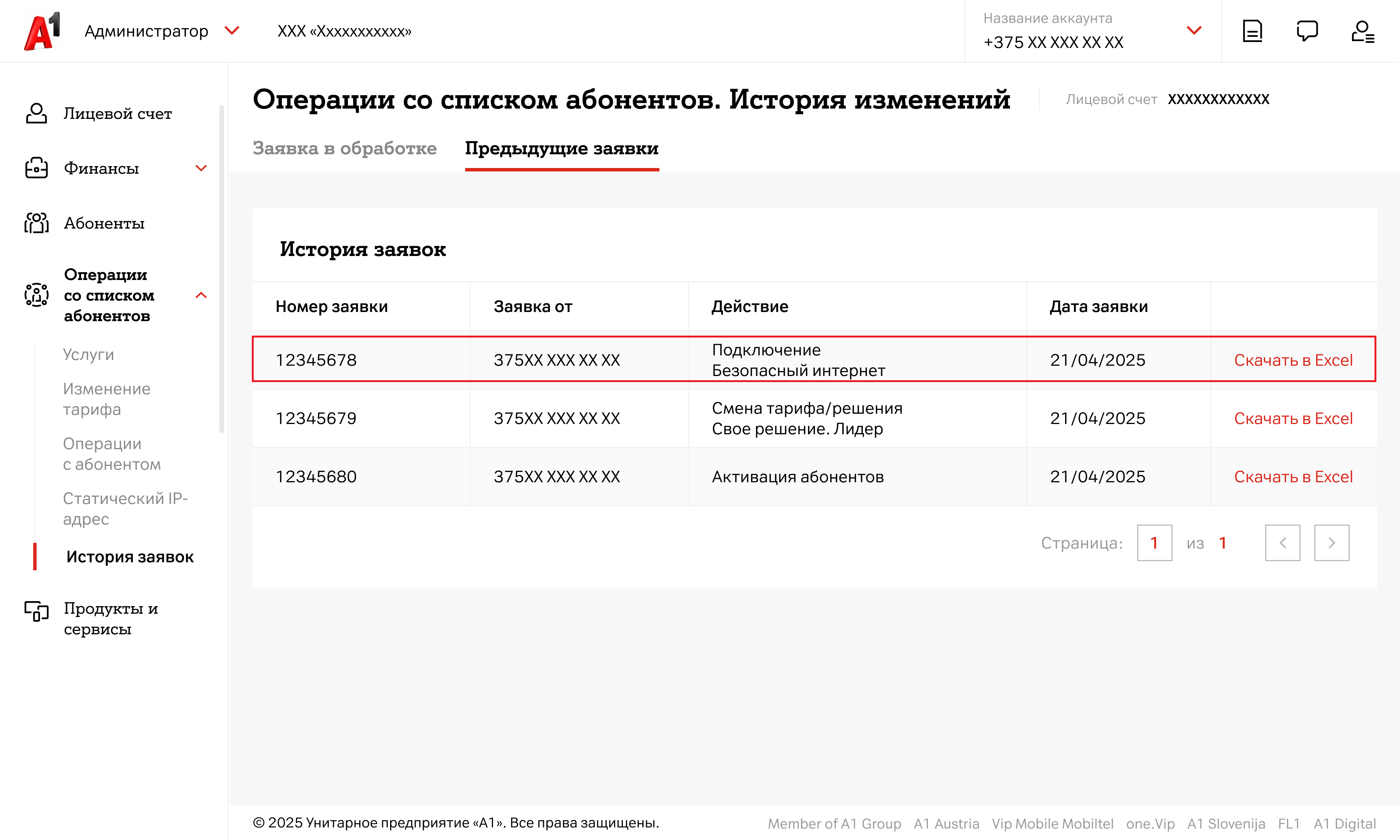Click the Продукты и сервисы devices icon

pos(36,611)
